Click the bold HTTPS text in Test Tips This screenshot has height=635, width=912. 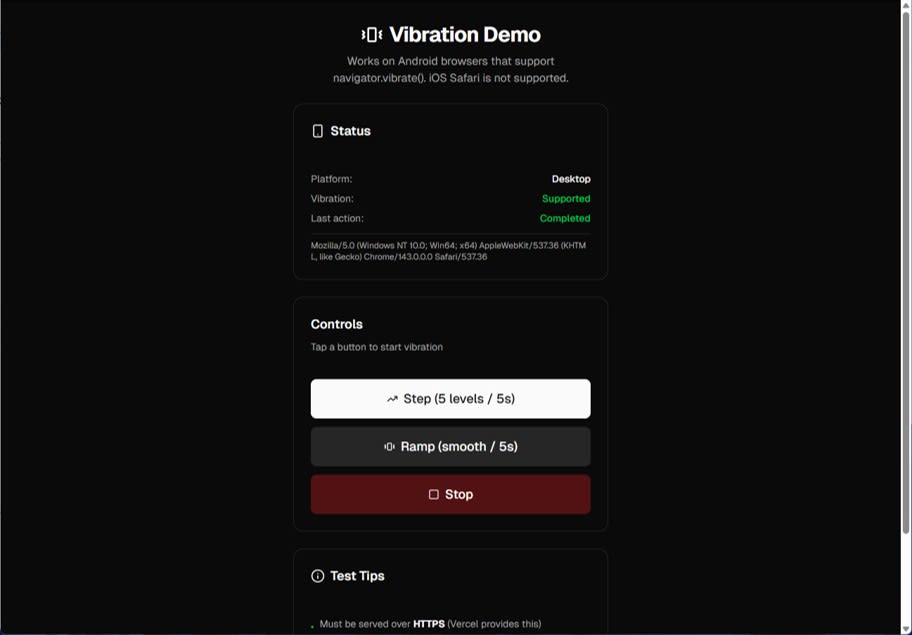coord(427,623)
